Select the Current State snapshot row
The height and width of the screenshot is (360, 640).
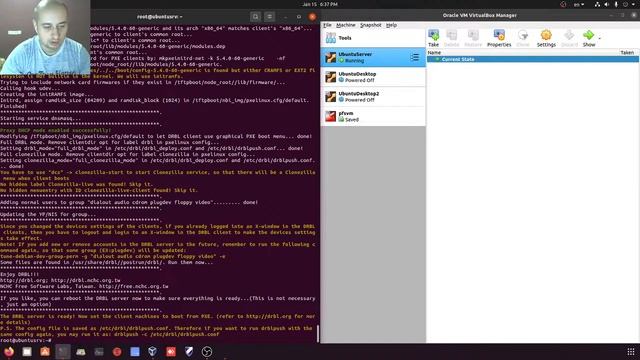[533, 59]
